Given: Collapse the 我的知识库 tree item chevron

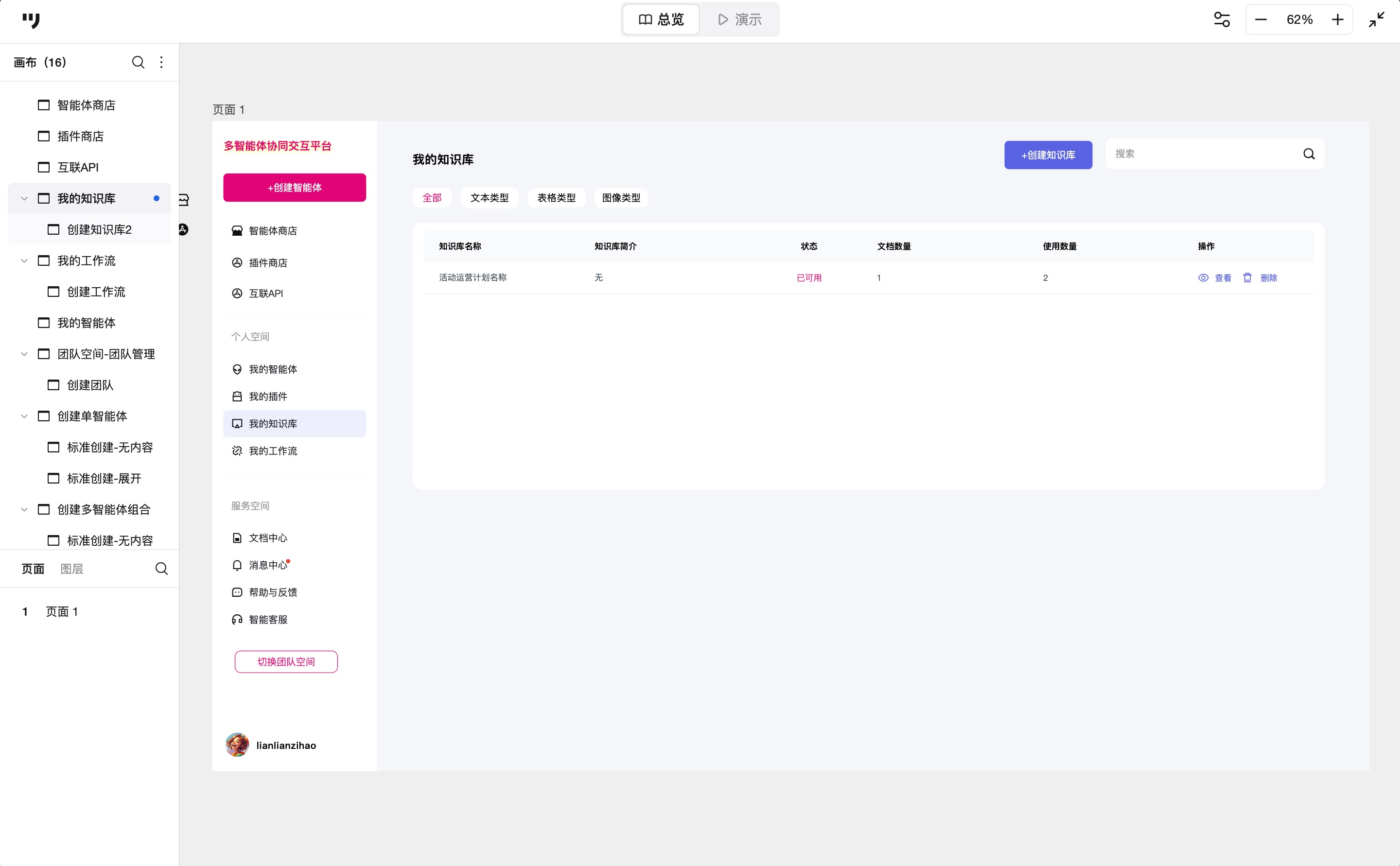Looking at the screenshot, I should [x=24, y=198].
